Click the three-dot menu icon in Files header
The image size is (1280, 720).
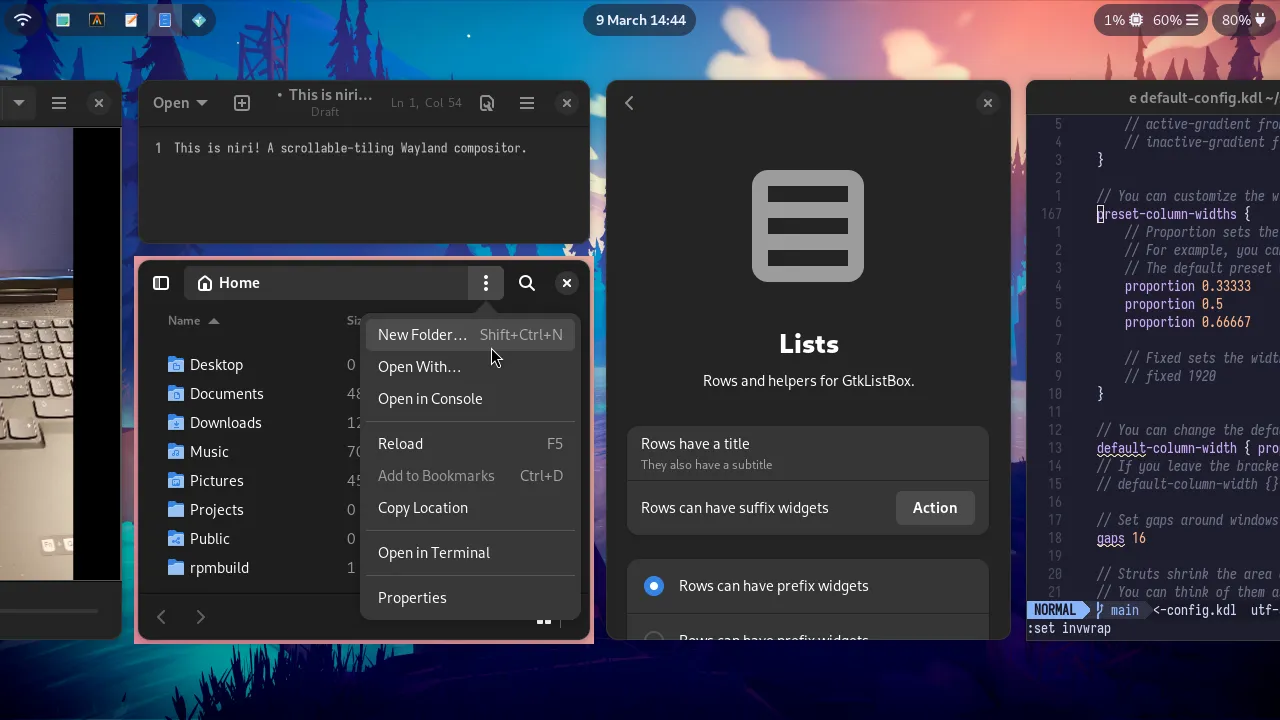(x=486, y=283)
